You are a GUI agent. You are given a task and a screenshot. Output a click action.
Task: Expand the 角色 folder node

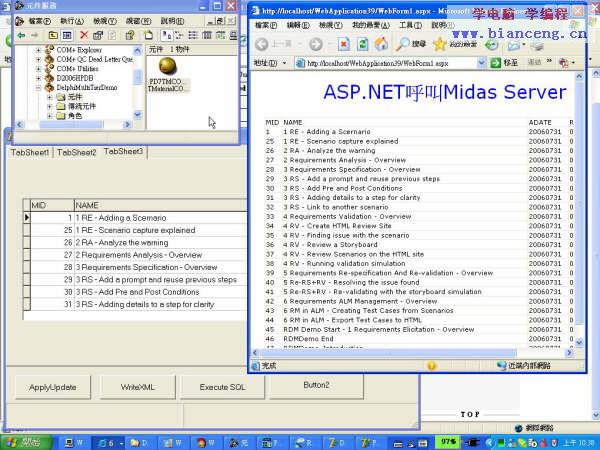[49, 116]
